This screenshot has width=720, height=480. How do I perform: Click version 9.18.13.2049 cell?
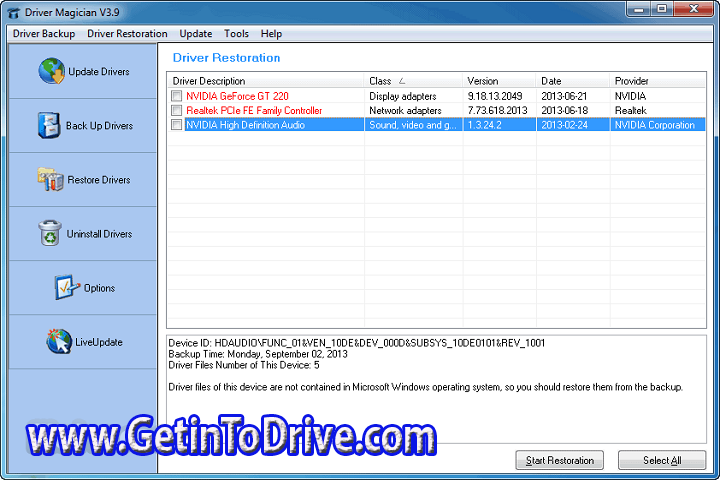tap(495, 96)
